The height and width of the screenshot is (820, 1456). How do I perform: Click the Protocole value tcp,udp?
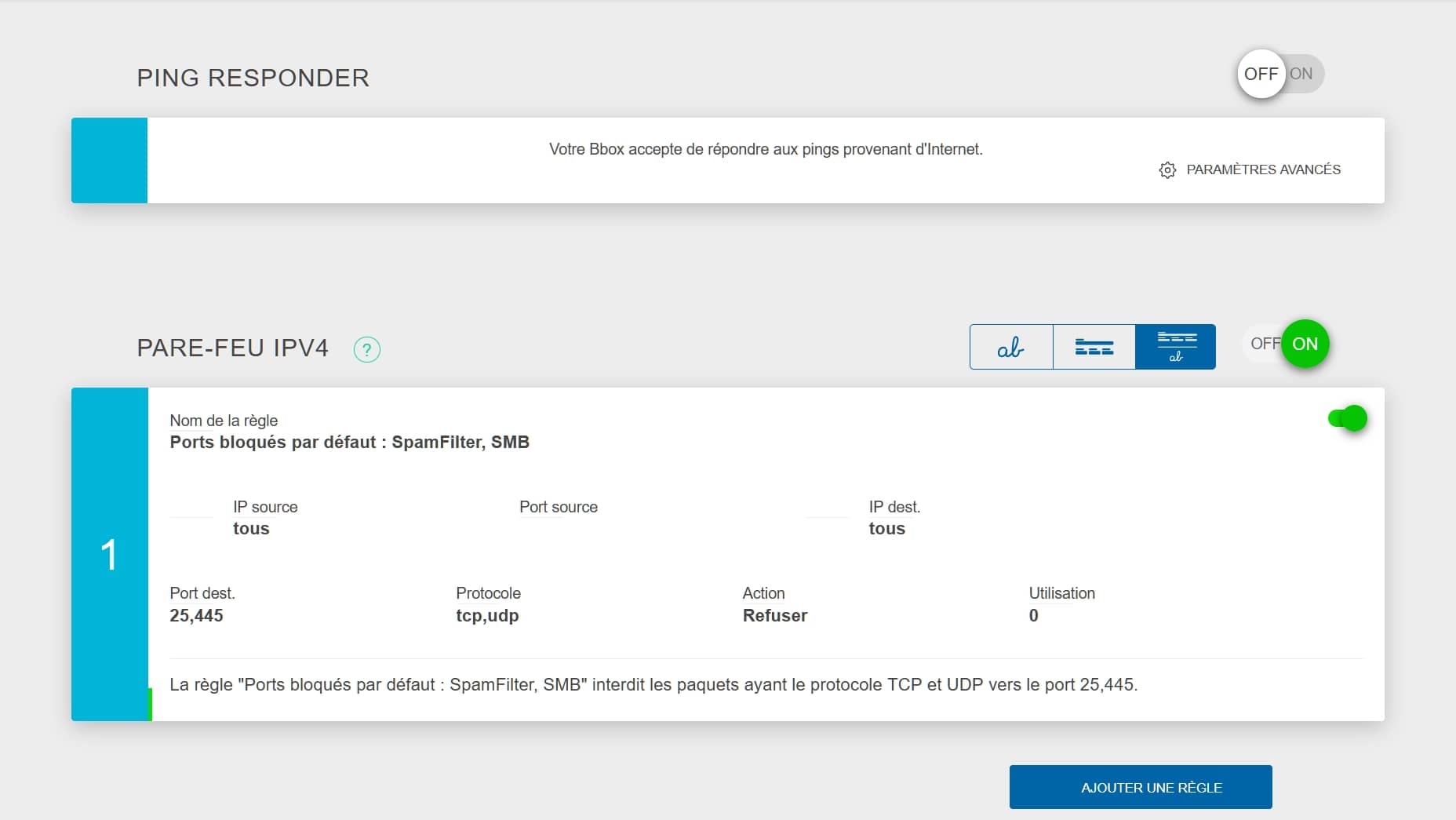point(487,616)
